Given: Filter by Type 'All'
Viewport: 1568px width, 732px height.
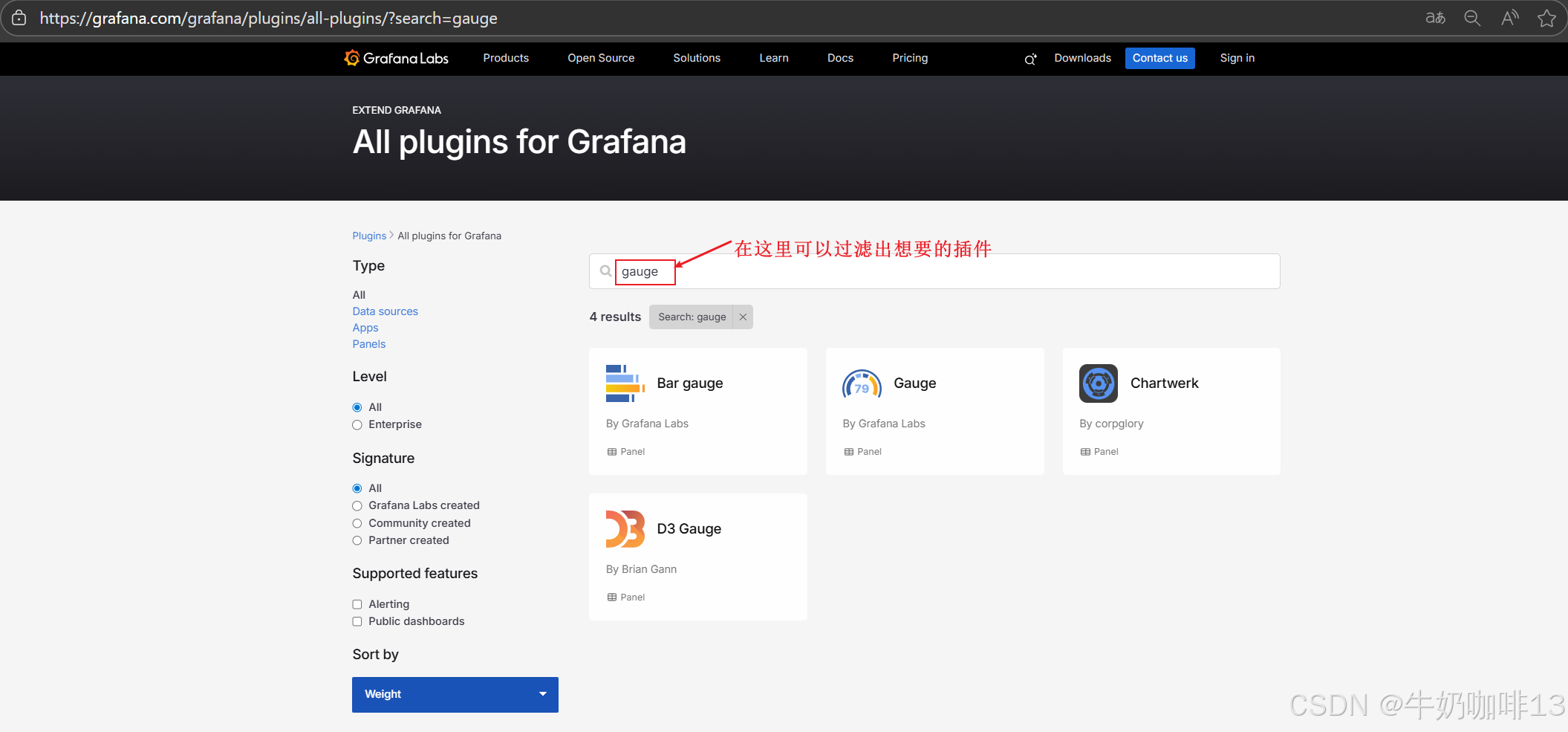Looking at the screenshot, I should pyautogui.click(x=359, y=295).
